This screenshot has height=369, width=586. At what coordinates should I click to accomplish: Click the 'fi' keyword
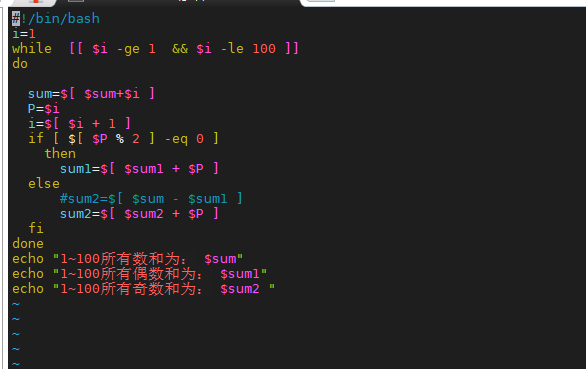click(36, 228)
